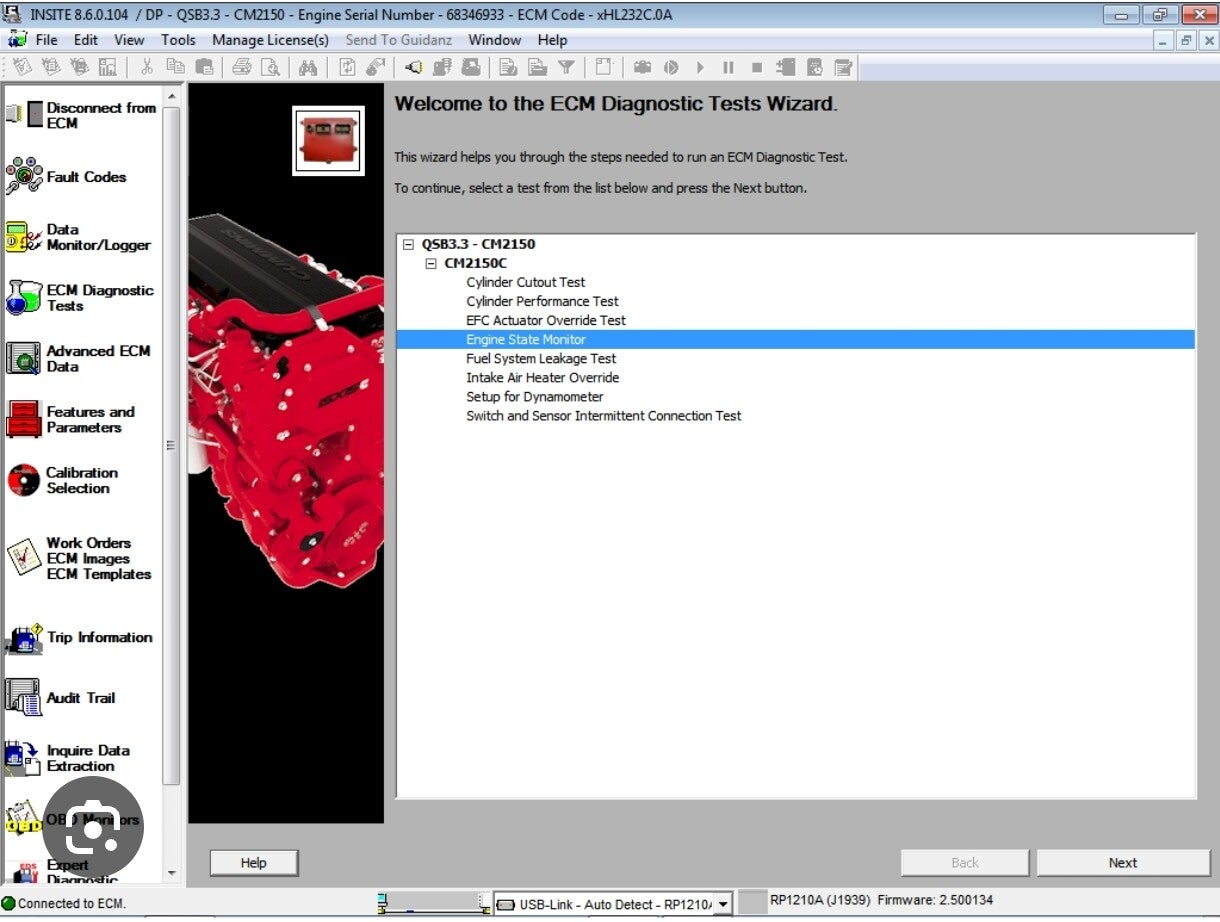Open Features and Parameters in sidebar
The width and height of the screenshot is (1220, 922).
click(70, 420)
